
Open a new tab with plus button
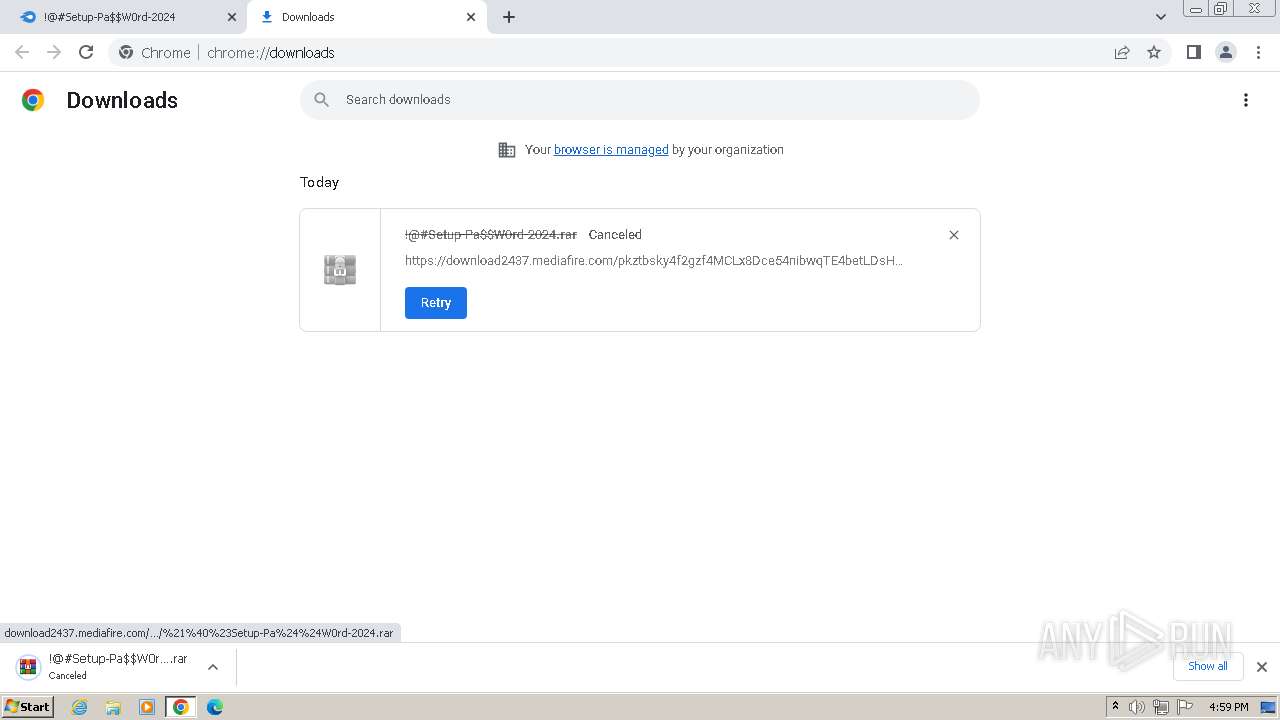point(509,17)
